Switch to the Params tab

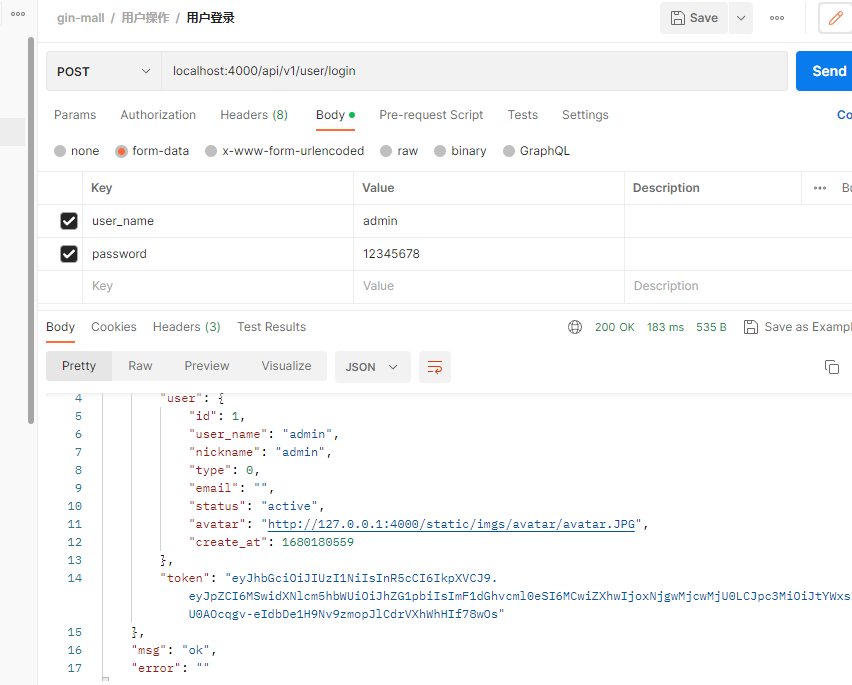pyautogui.click(x=75, y=115)
